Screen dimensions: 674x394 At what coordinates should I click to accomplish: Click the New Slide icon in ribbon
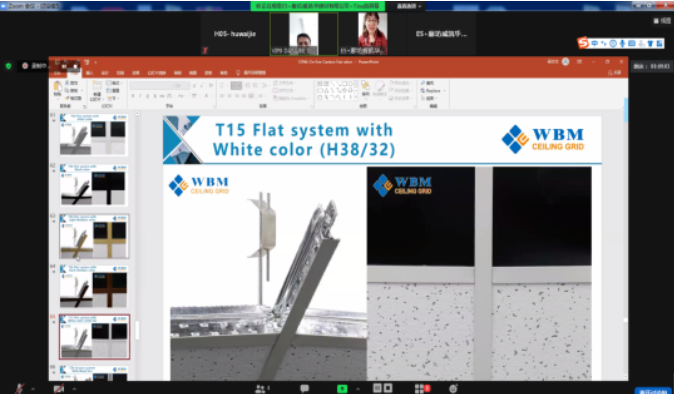[x=97, y=89]
